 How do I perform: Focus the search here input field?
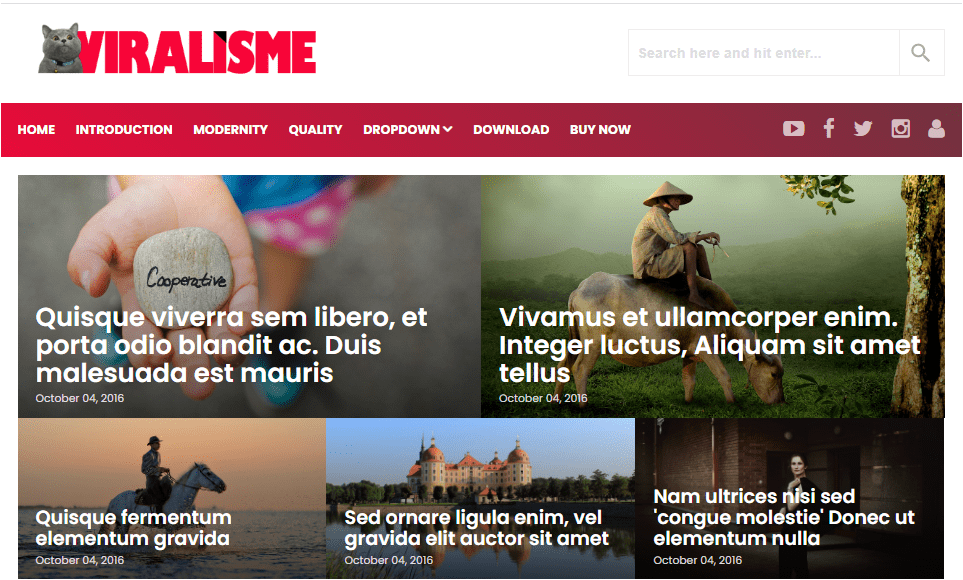tap(763, 53)
